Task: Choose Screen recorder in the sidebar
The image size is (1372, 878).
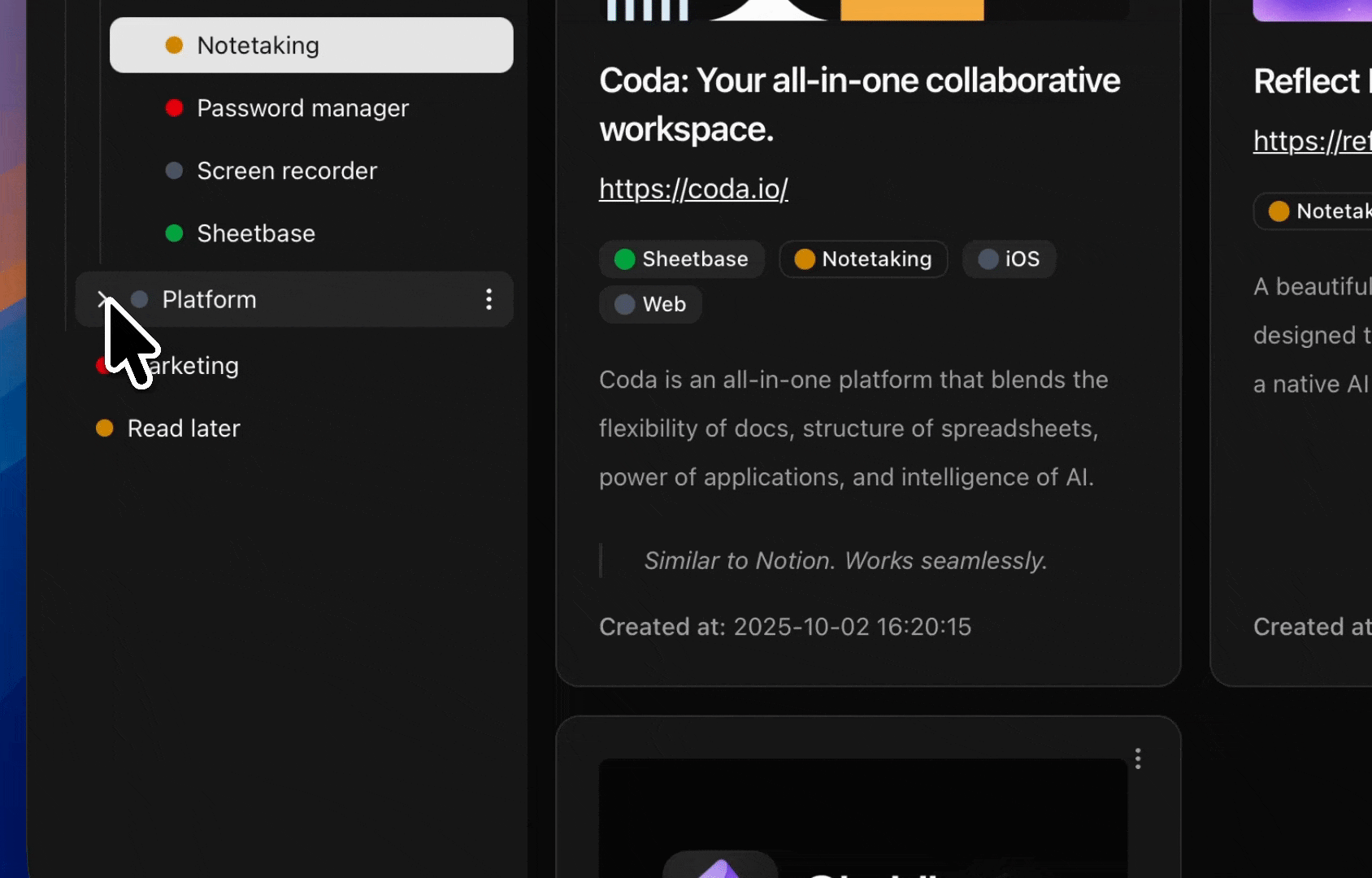Action: (287, 171)
